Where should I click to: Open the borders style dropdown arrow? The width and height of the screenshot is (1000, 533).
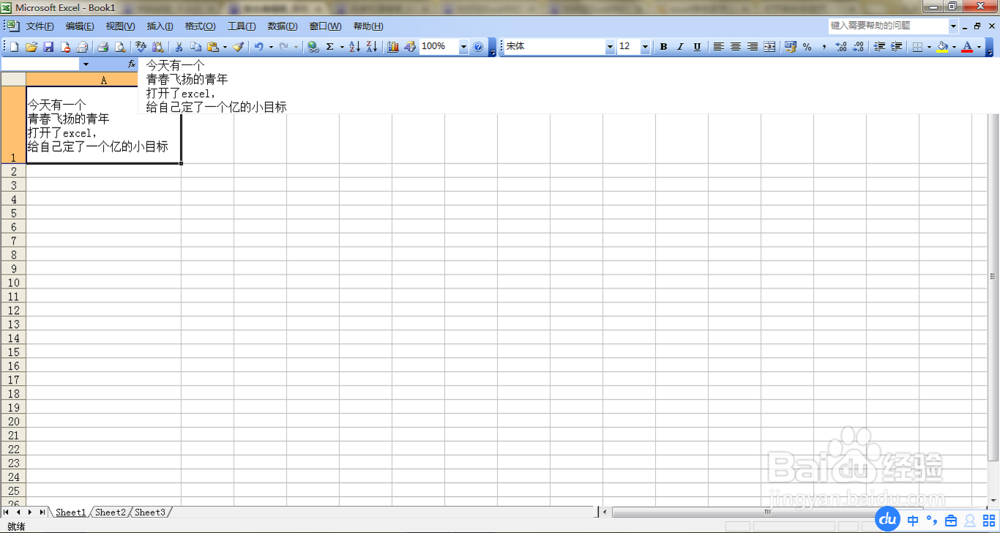929,47
